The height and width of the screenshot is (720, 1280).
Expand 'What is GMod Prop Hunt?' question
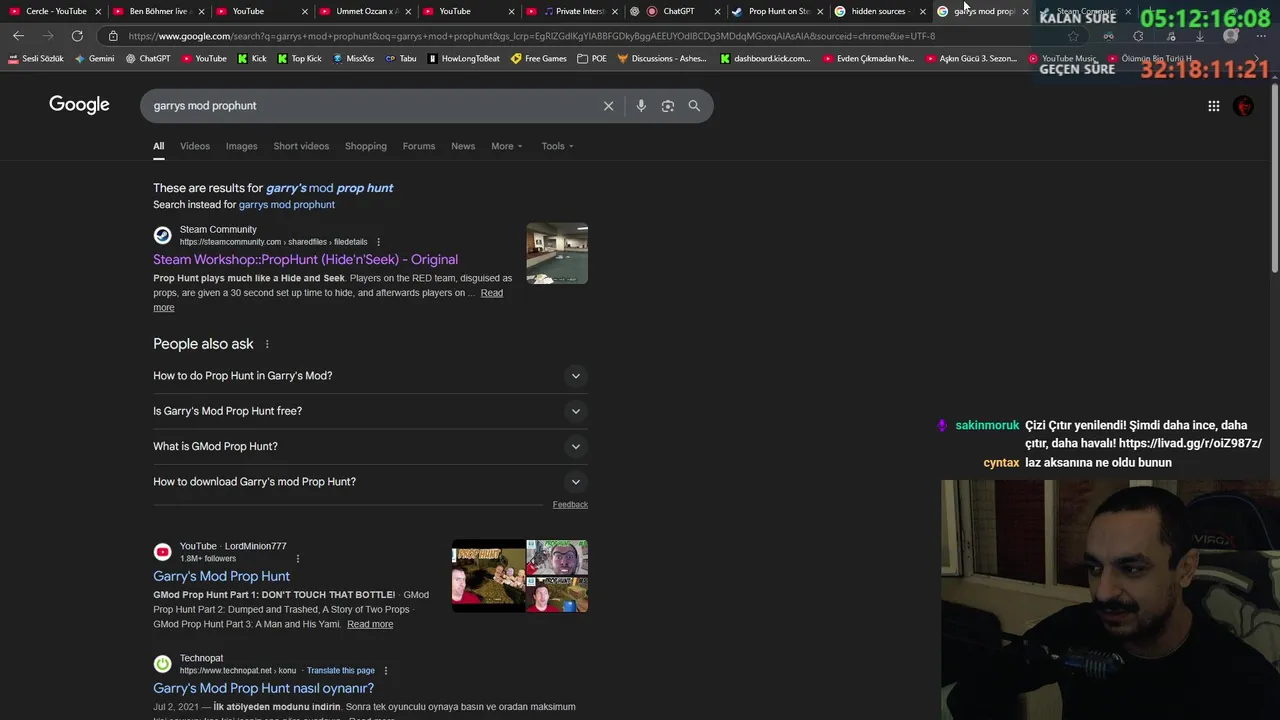coord(370,446)
